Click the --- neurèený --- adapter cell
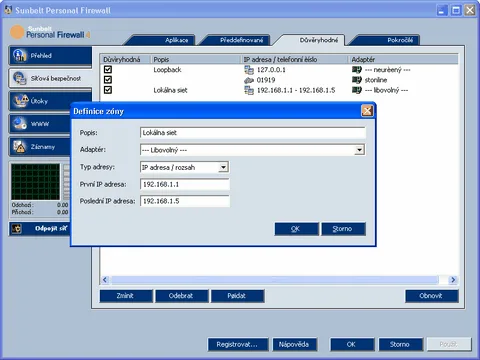Image resolution: width=480 pixels, height=360 pixels. click(388, 70)
